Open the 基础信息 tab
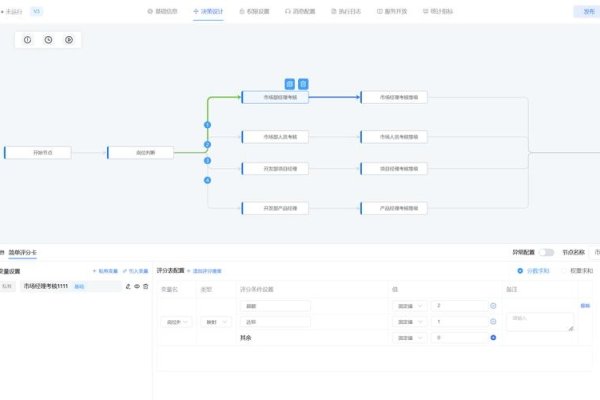This screenshot has width=600, height=400. 163,11
